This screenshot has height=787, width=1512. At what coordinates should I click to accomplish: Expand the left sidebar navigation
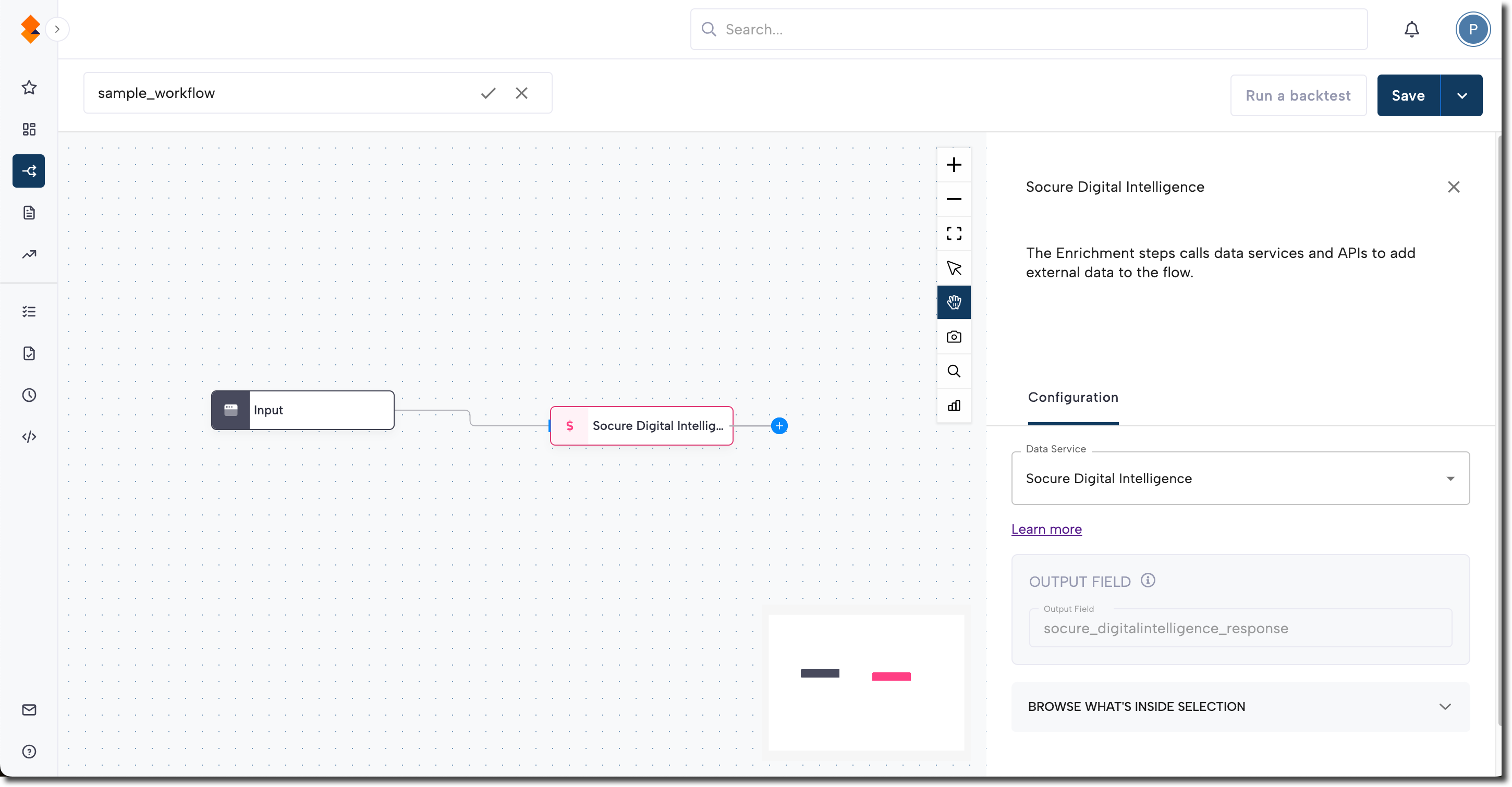click(57, 29)
